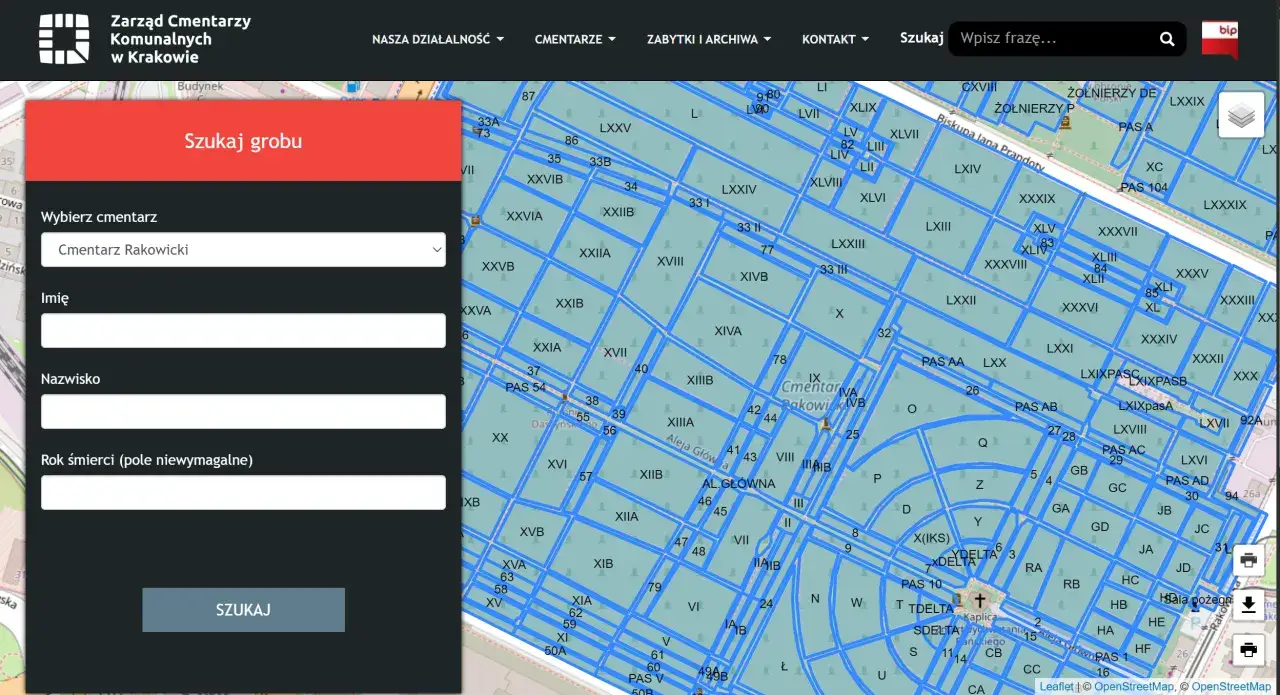
Task: Select section XXXIV on the map
Action: pyautogui.click(x=1159, y=339)
